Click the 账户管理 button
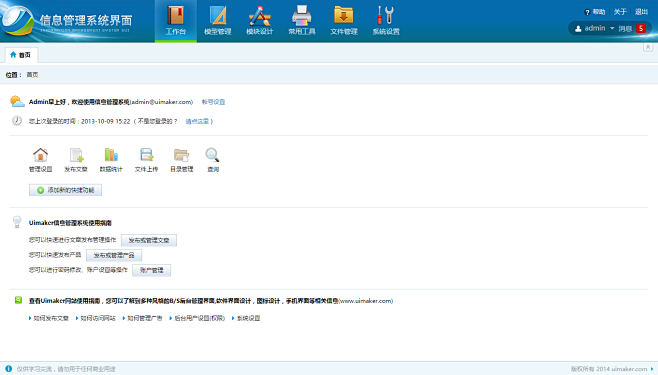 (x=151, y=271)
